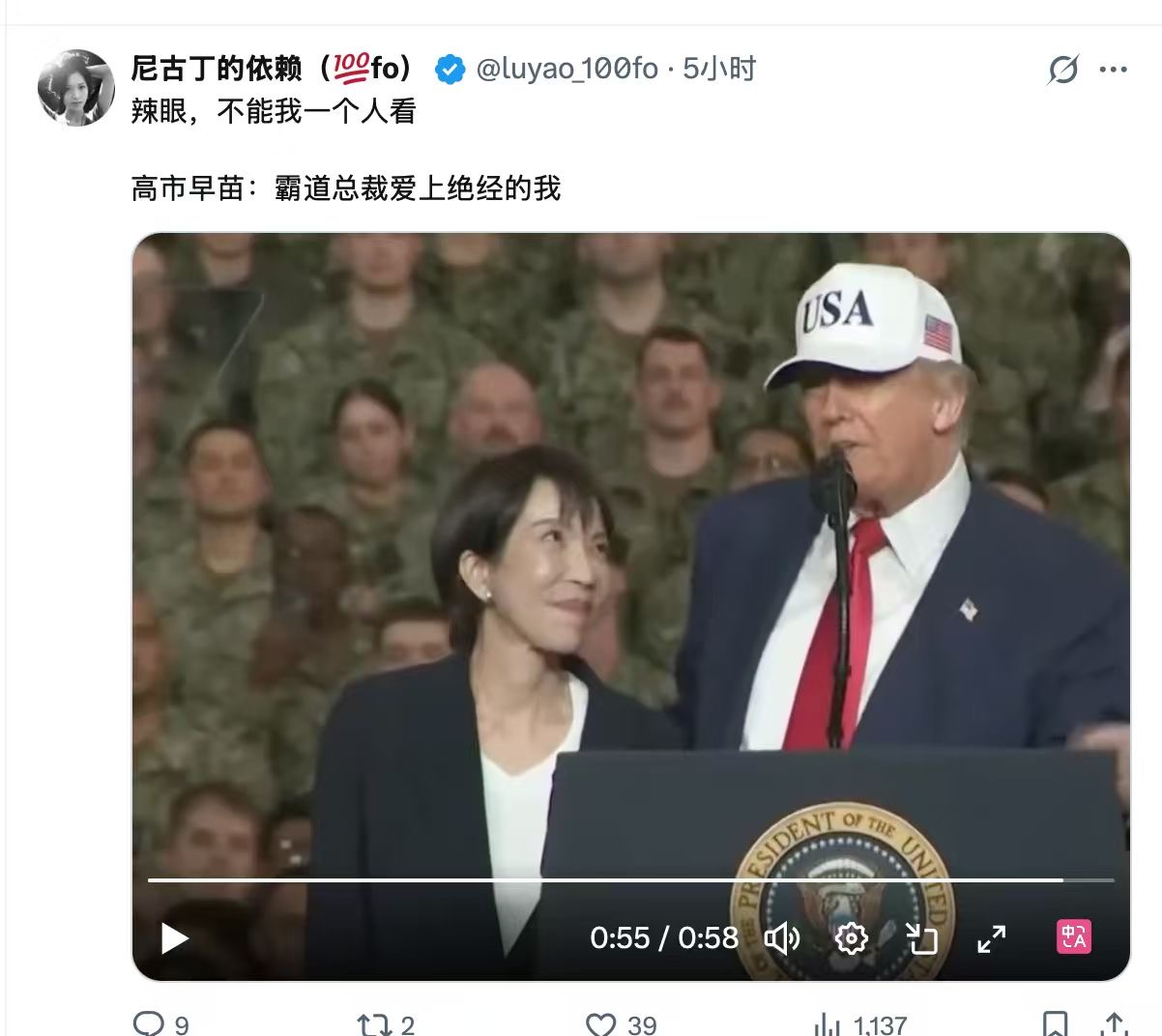
Task: Mute the video volume speaker icon
Action: pos(782,937)
